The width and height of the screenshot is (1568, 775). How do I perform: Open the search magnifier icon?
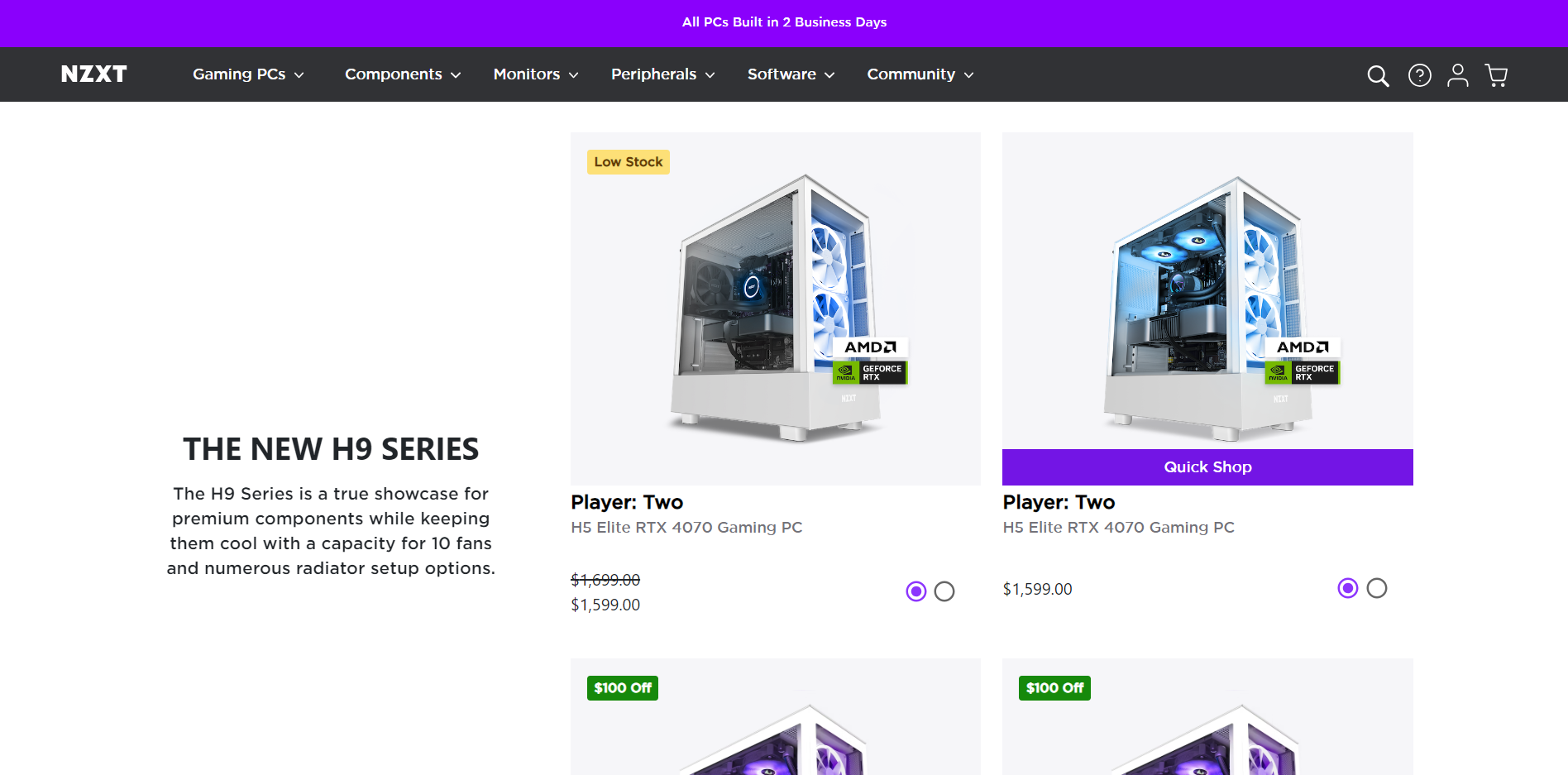click(x=1378, y=75)
